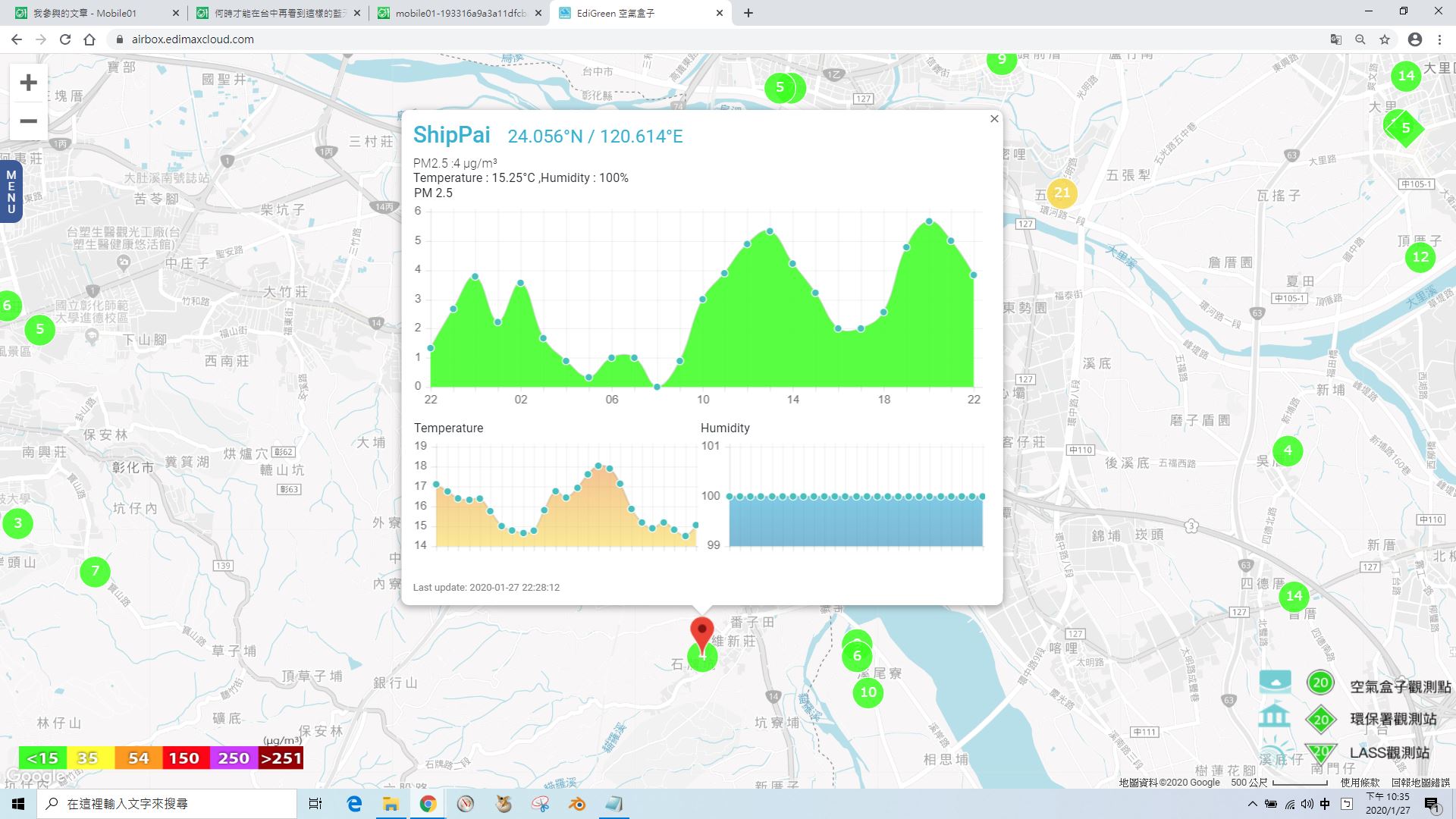The width and height of the screenshot is (1456, 819).
Task: Open the blue MENU side tab
Action: (11, 192)
